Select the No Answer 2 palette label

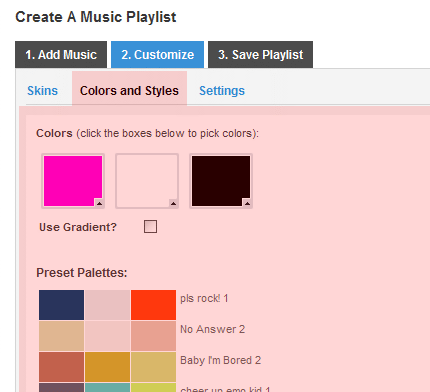coord(213,329)
